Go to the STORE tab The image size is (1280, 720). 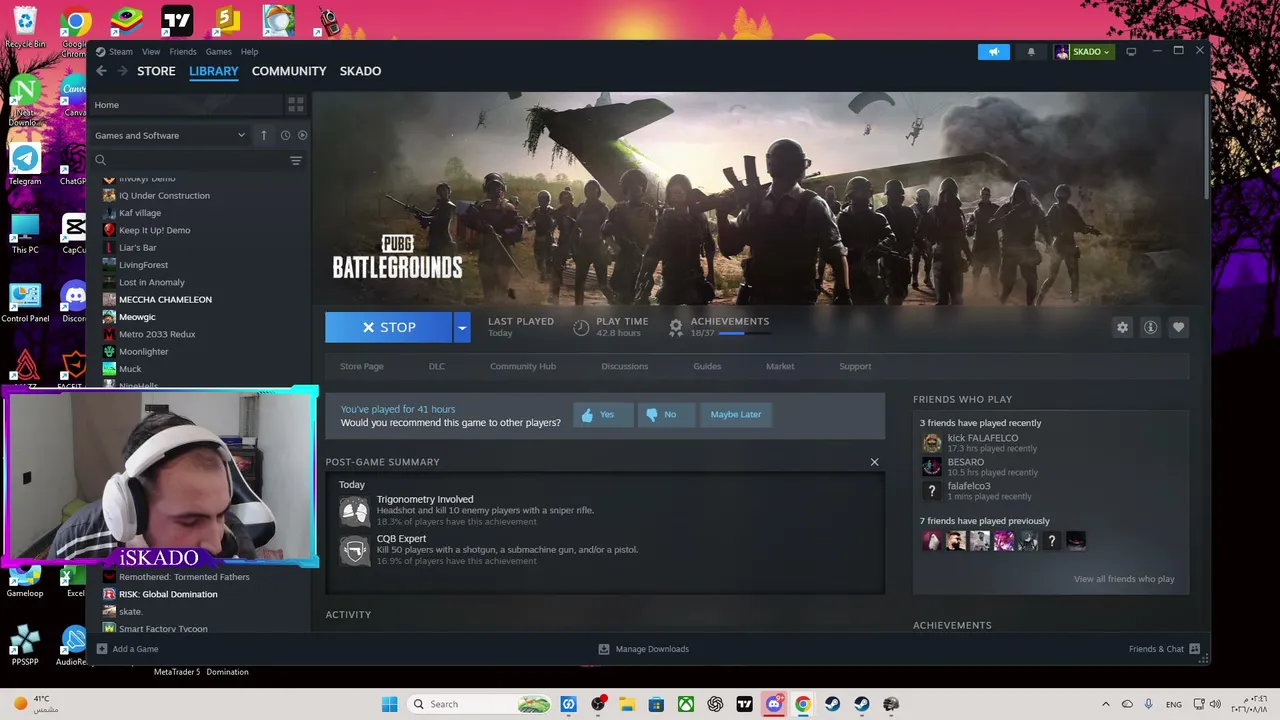point(156,71)
